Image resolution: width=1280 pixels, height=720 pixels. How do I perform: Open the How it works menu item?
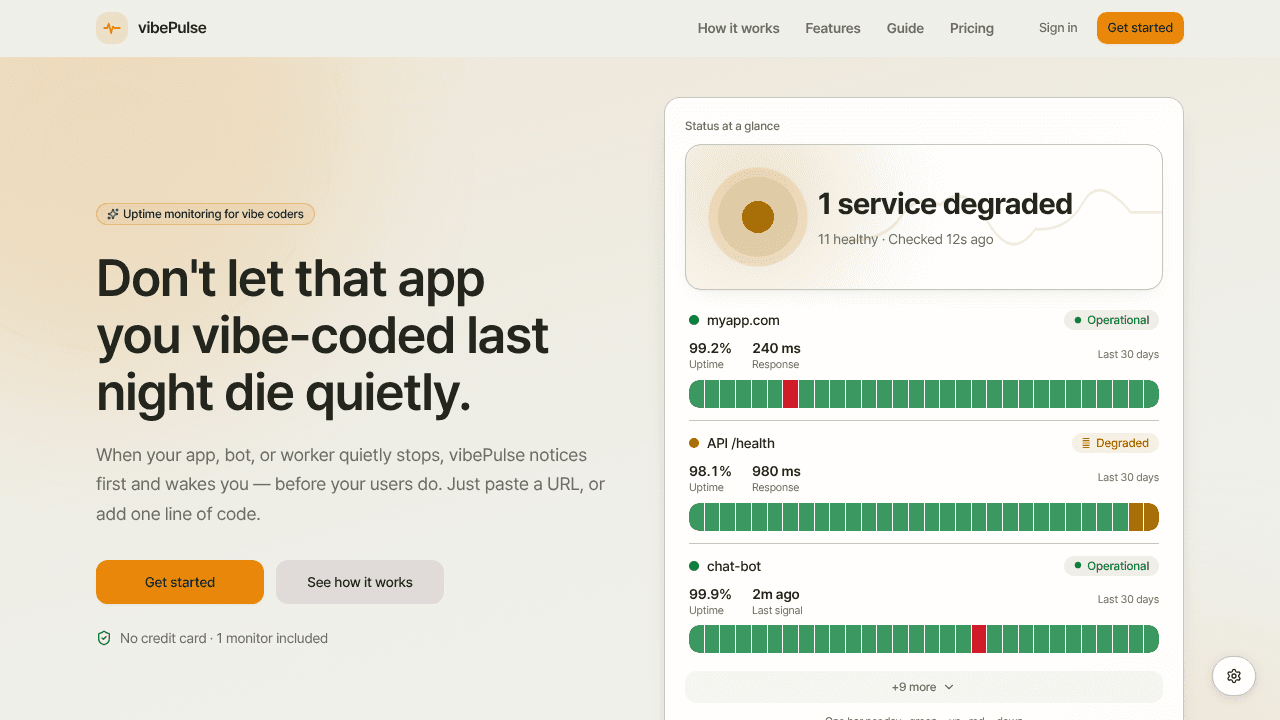[738, 28]
